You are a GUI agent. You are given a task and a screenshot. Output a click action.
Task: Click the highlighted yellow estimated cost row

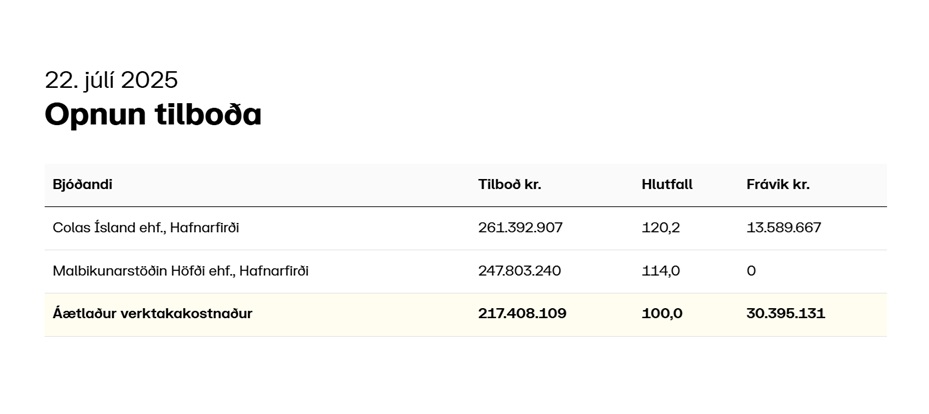466,314
